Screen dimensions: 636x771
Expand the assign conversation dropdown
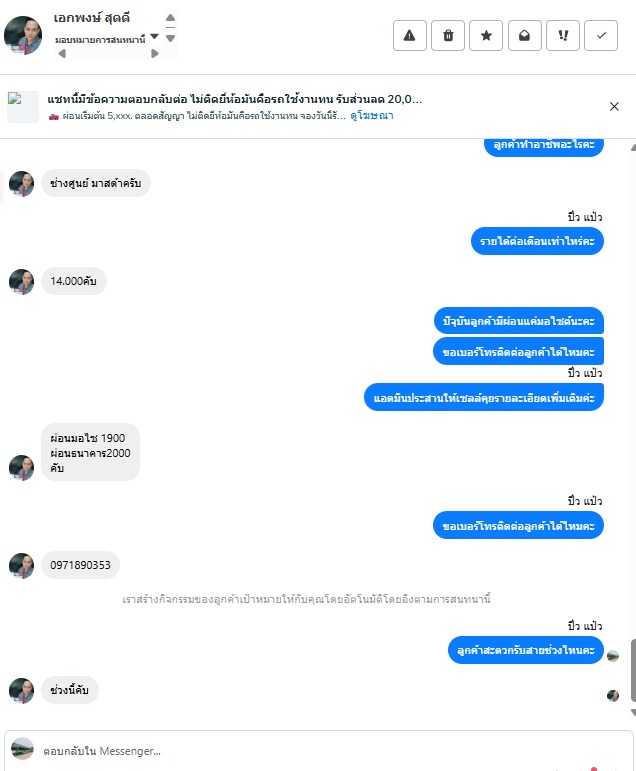click(154, 36)
